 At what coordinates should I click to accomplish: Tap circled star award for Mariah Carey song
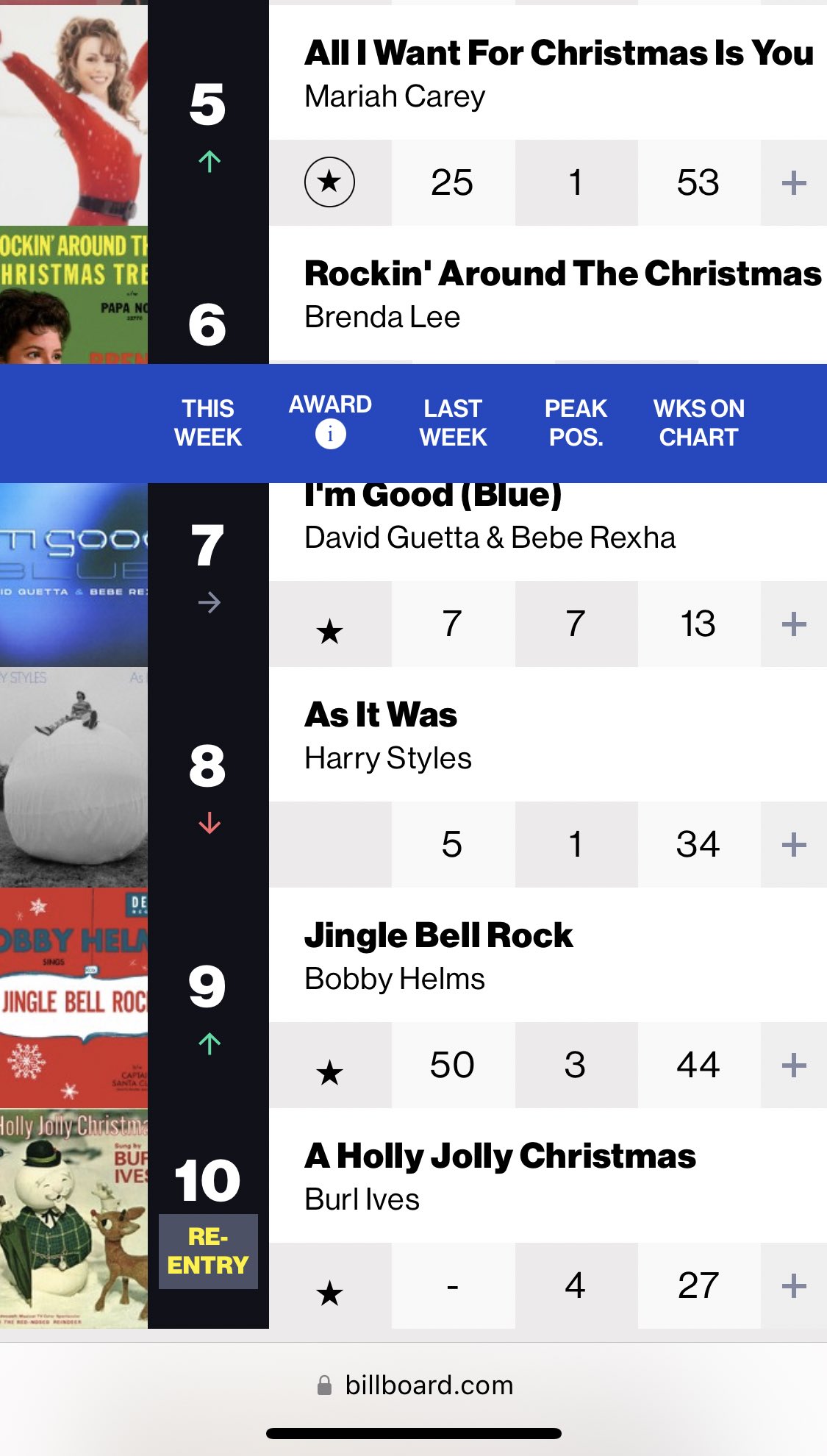click(329, 182)
